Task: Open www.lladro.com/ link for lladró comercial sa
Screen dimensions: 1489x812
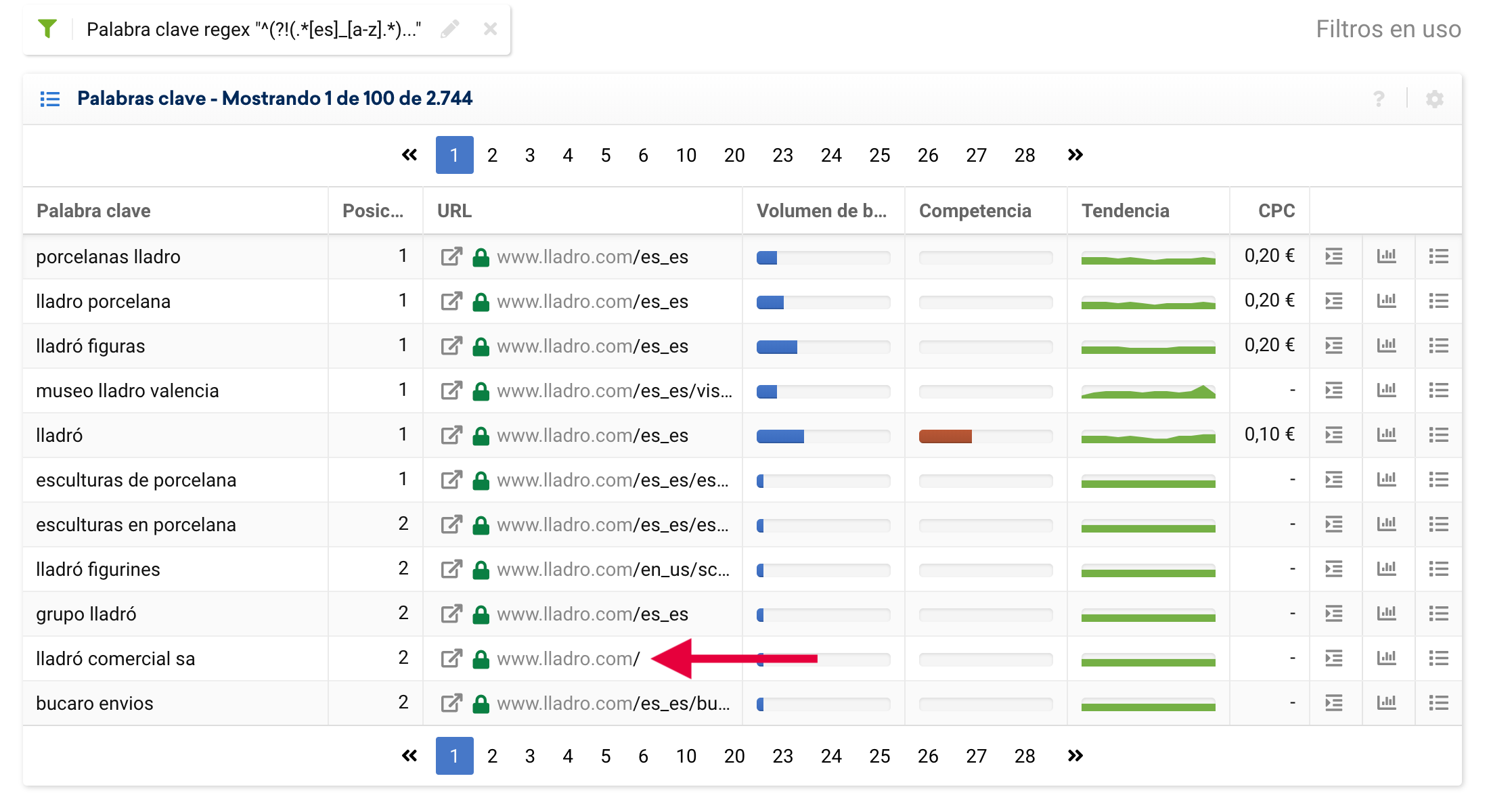Action: (569, 658)
